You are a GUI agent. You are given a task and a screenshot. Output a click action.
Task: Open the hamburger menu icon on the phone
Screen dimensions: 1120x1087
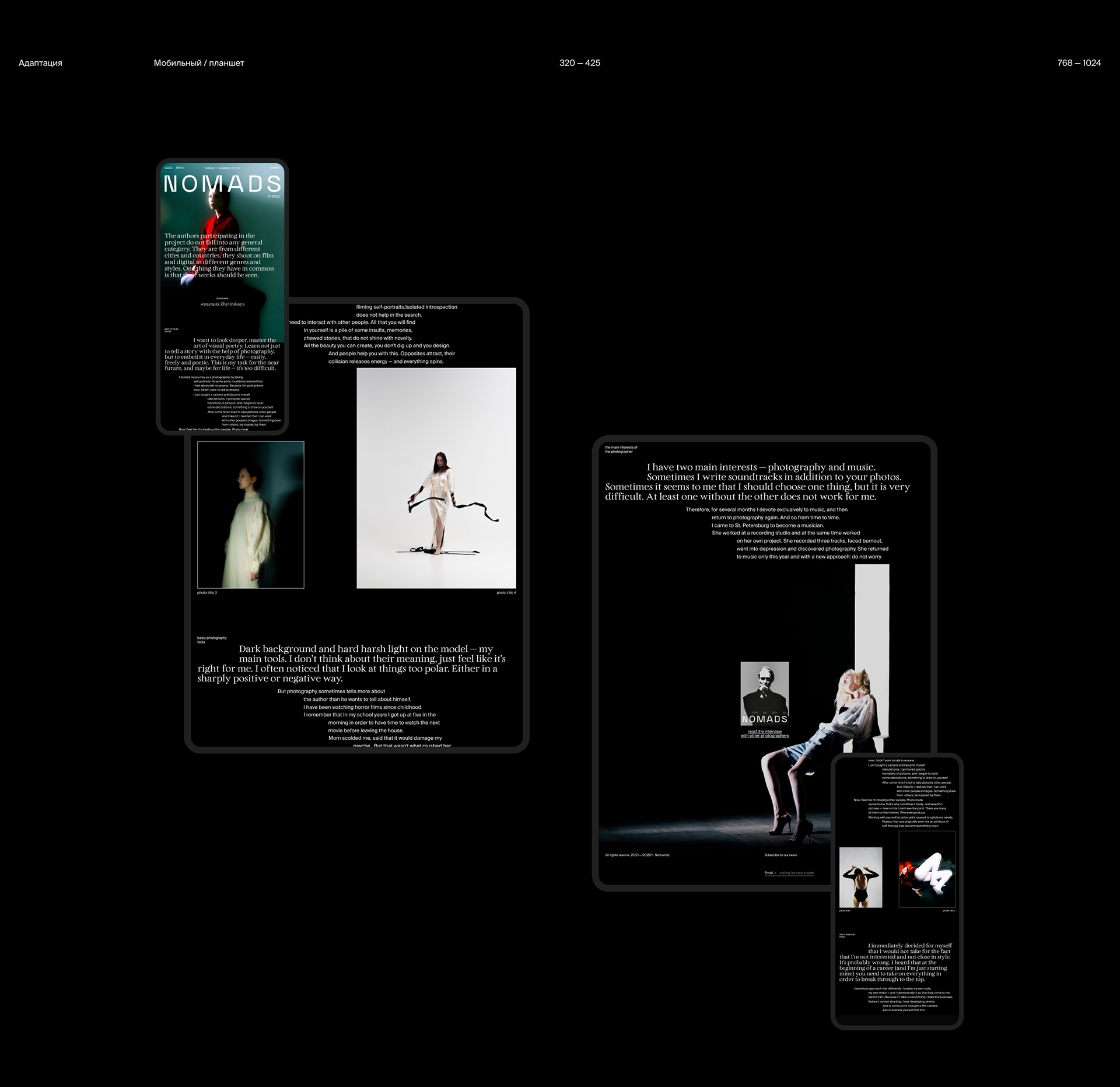point(169,168)
